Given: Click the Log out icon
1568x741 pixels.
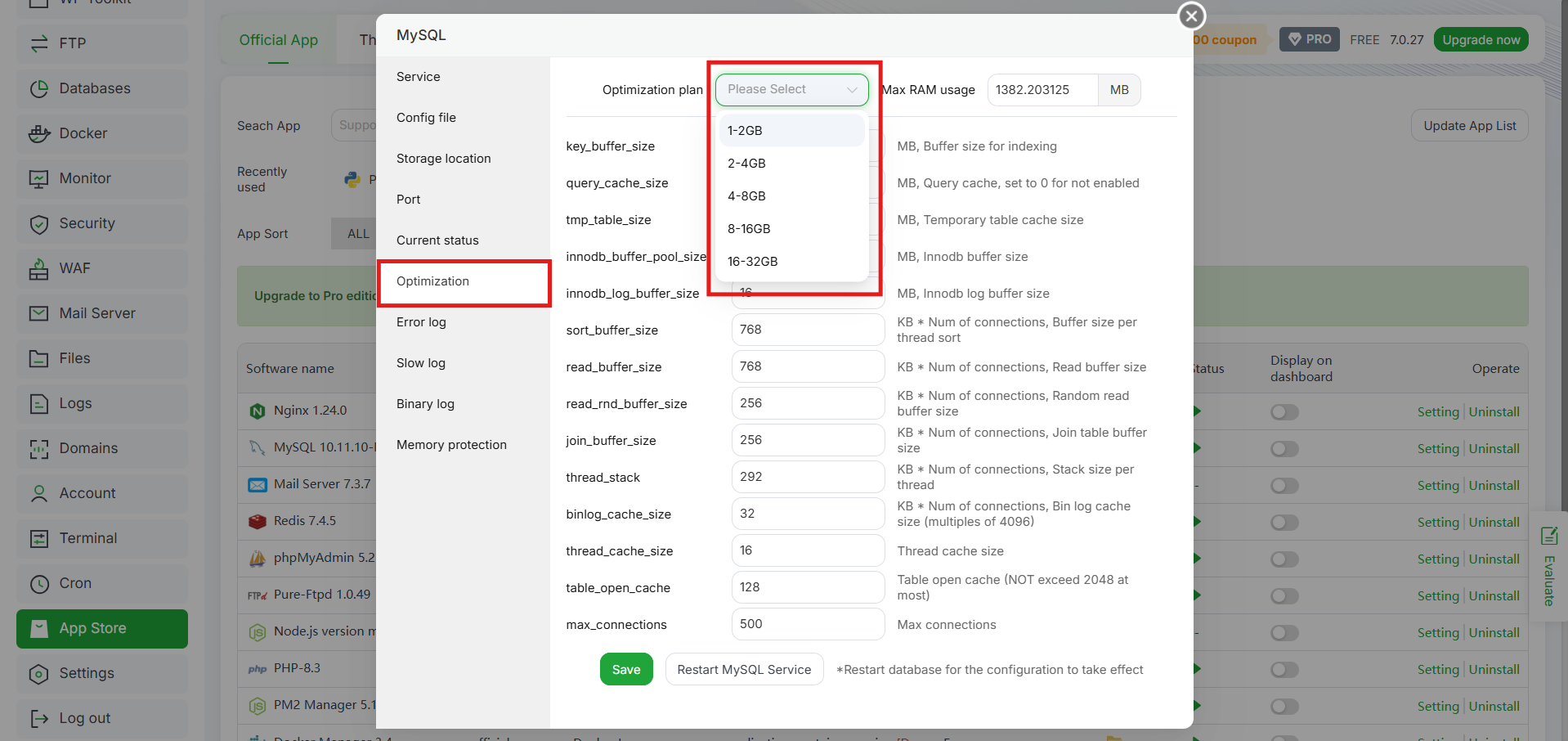Looking at the screenshot, I should pos(39,718).
